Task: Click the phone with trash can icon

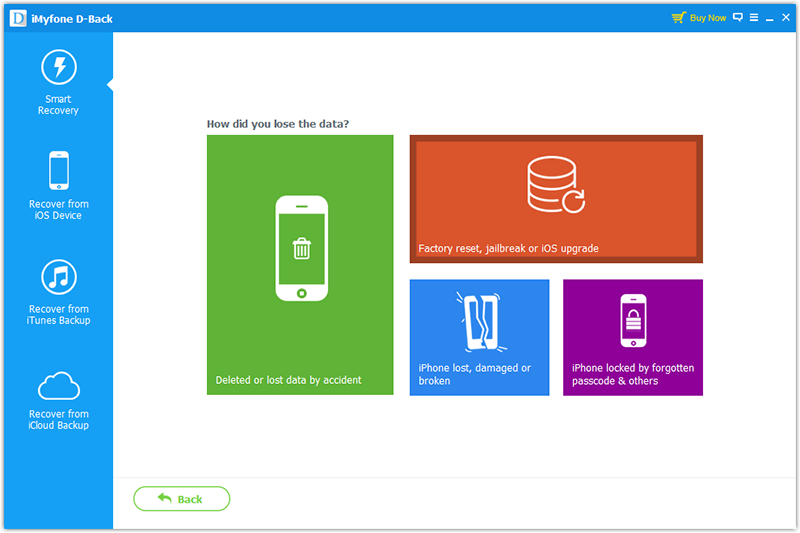Action: pos(302,248)
